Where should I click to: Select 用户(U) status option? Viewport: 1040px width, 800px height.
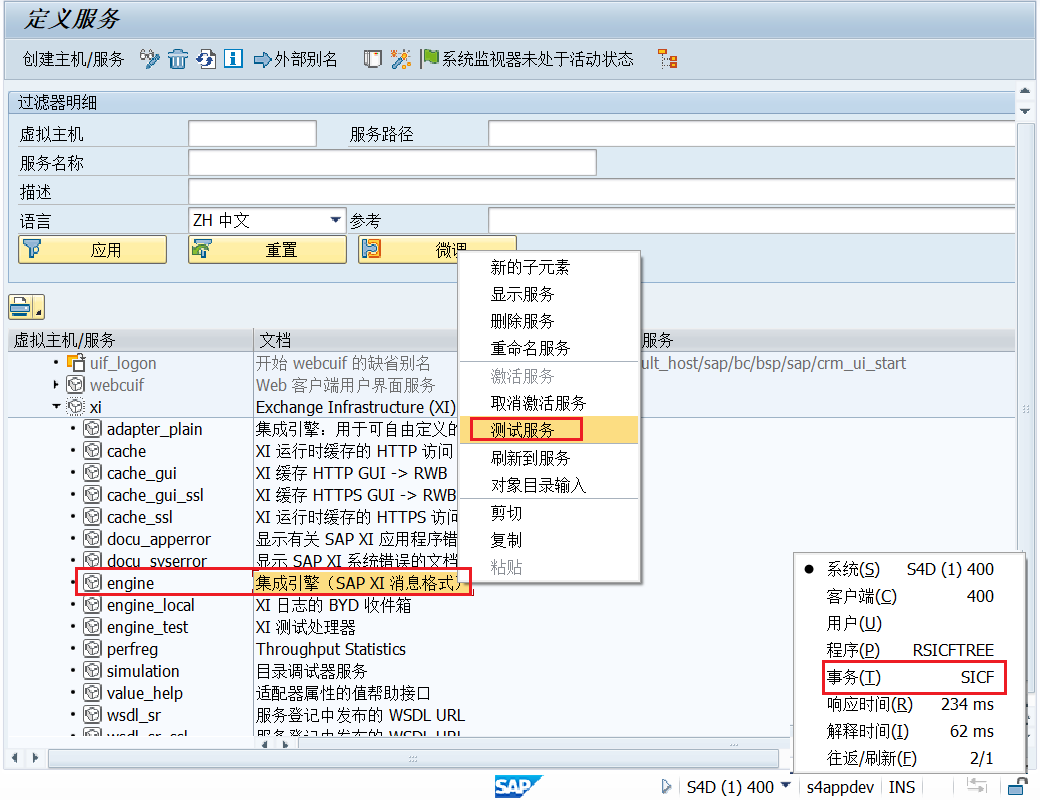click(909, 624)
